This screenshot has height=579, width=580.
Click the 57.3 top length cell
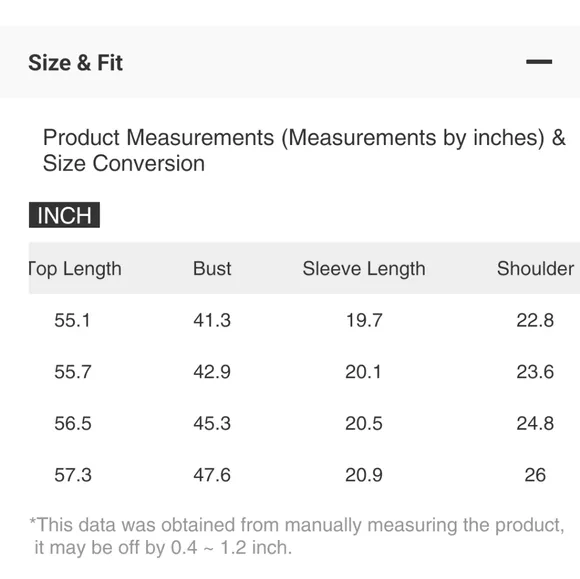[72, 475]
